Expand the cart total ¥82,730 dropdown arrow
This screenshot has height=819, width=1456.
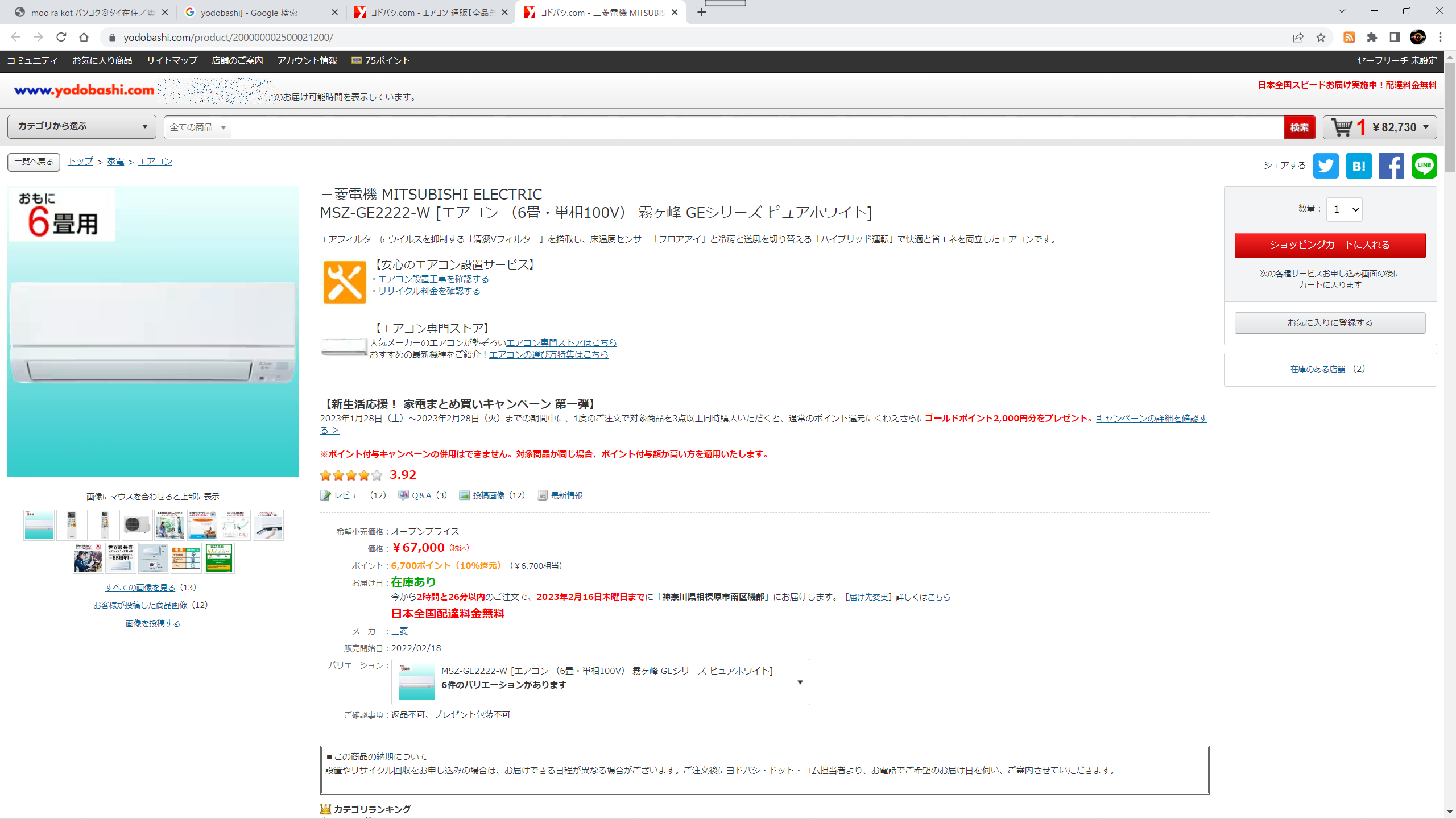(x=1426, y=127)
